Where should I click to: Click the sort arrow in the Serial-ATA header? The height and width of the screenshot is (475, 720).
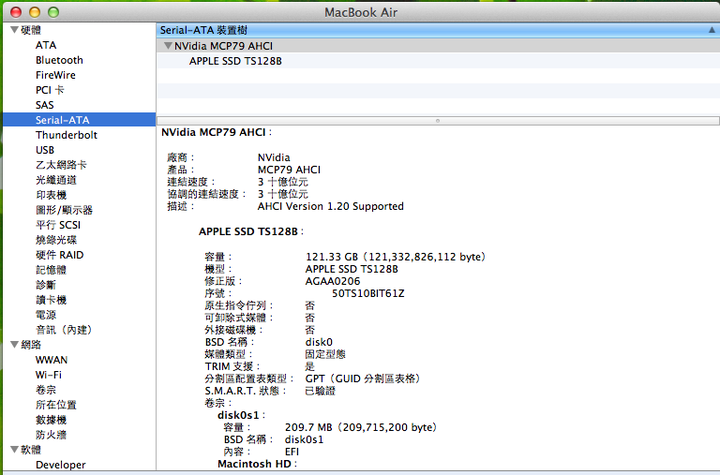click(x=711, y=30)
